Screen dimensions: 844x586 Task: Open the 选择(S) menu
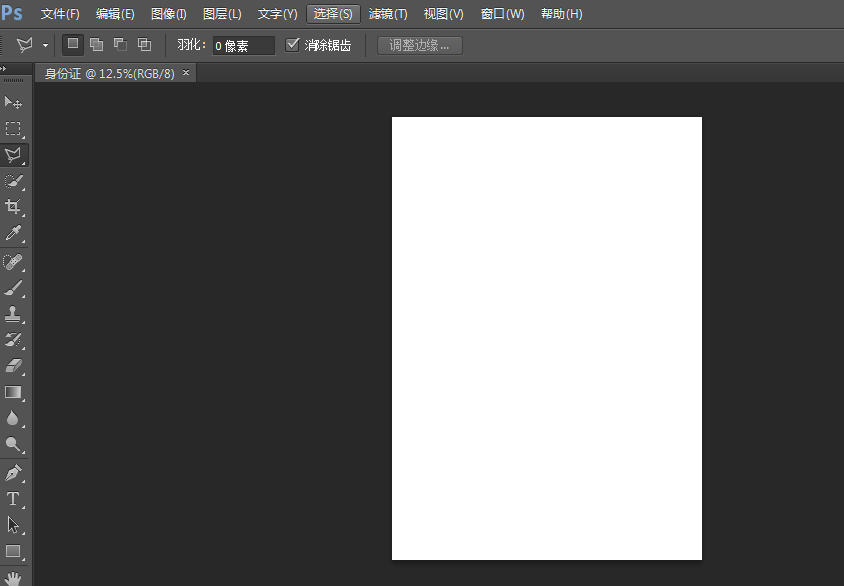(x=333, y=14)
